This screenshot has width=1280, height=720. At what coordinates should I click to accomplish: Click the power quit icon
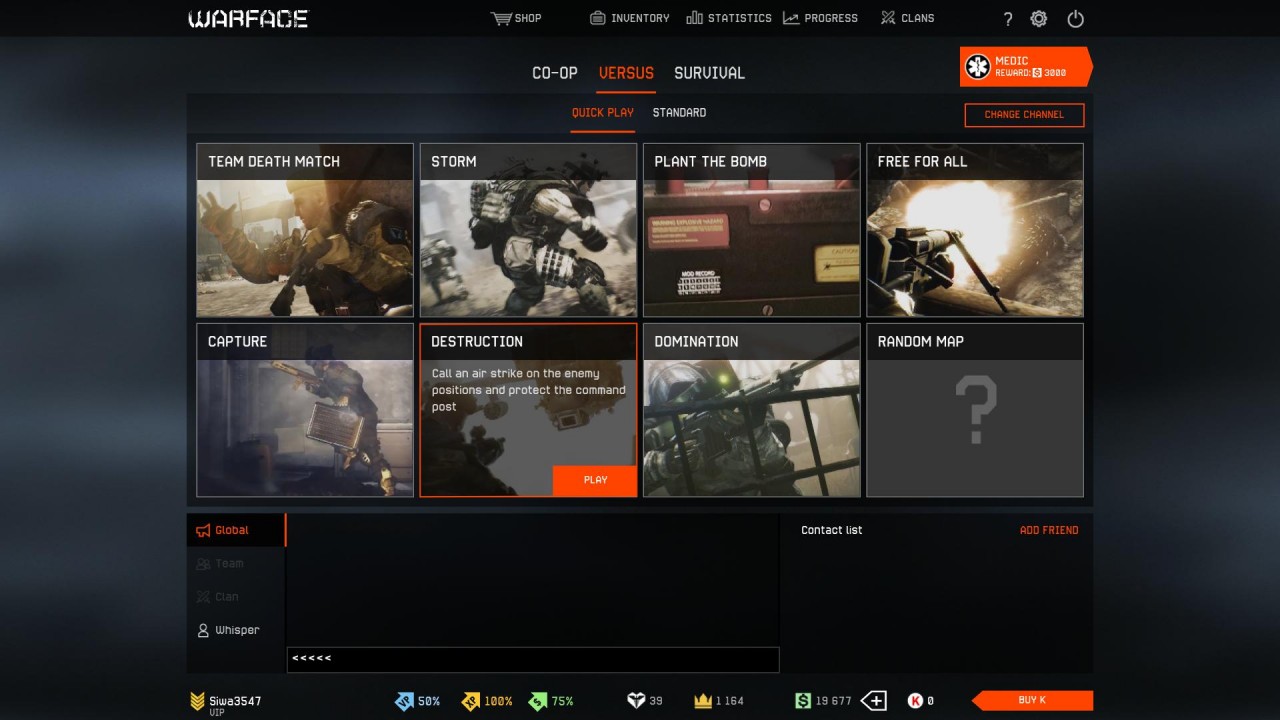pos(1076,19)
